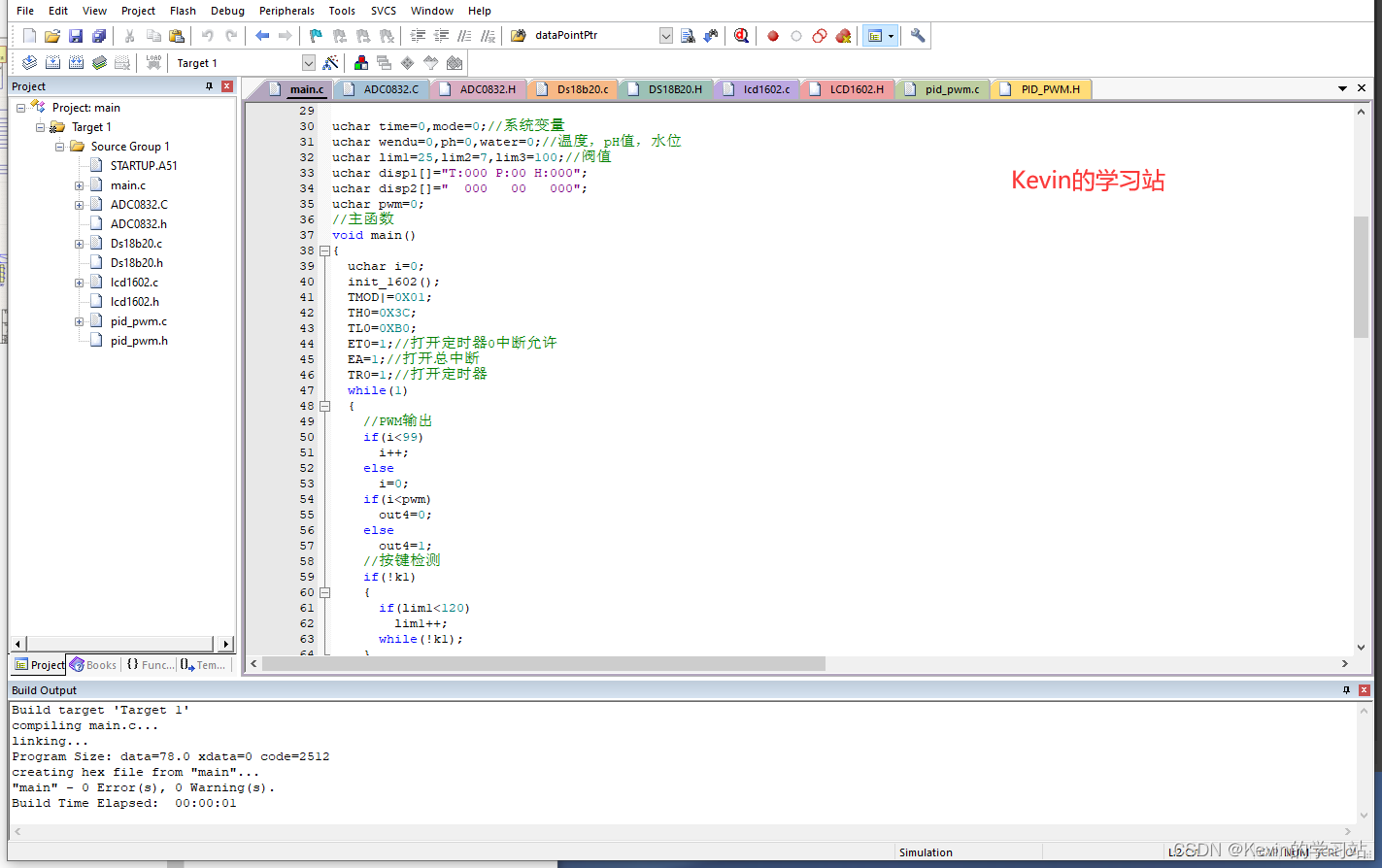Screen dimensions: 1382x868
Task: Toggle disable all breakpoints icon
Action: click(x=820, y=36)
